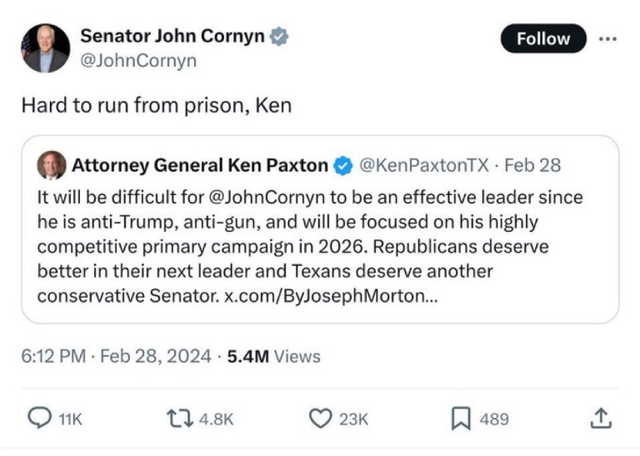Click the @JohnCornyn mention in quoted text
The height and width of the screenshot is (456, 640).
[267, 198]
